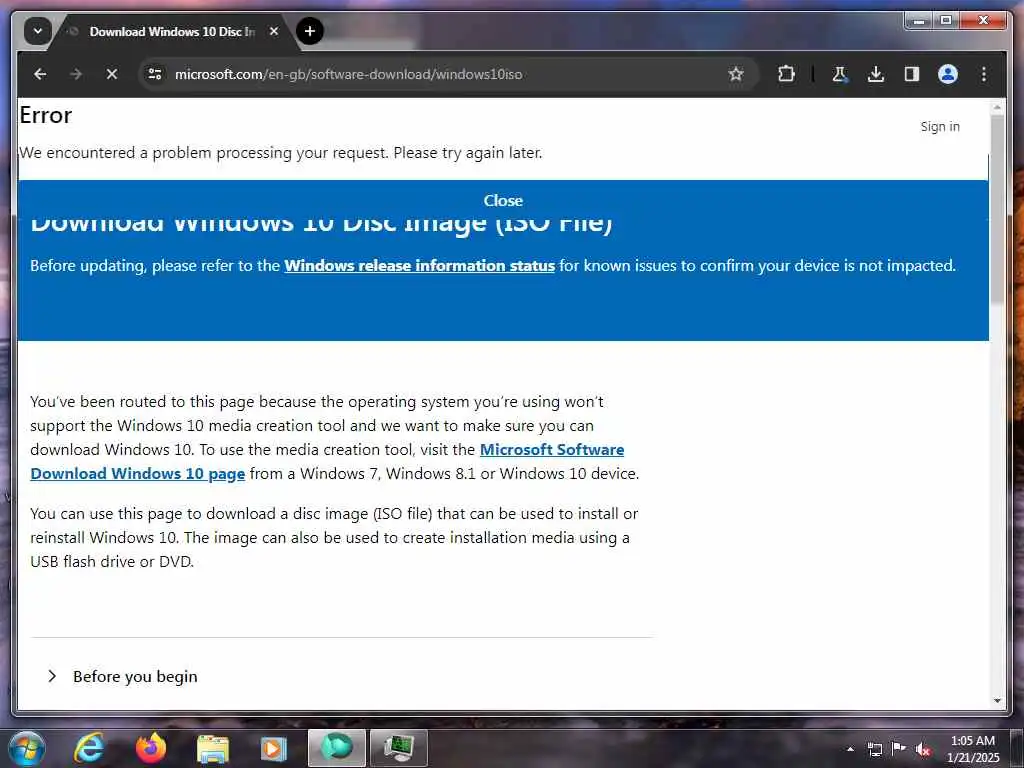The height and width of the screenshot is (768, 1024).
Task: Open a new browser tab
Action: [310, 31]
